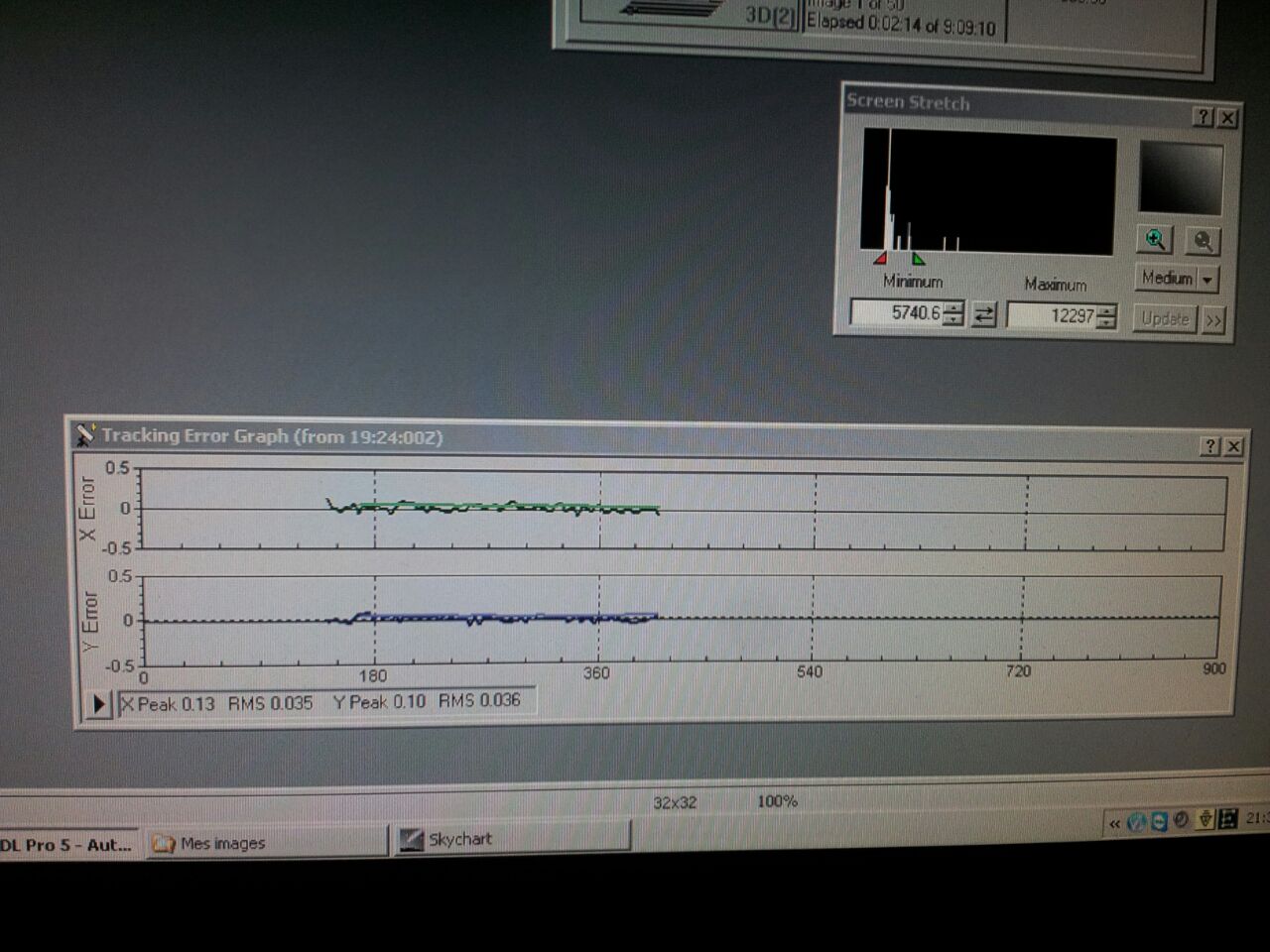
Task: Zoom in using the Screen Stretch magnifier icon
Action: 1156,240
